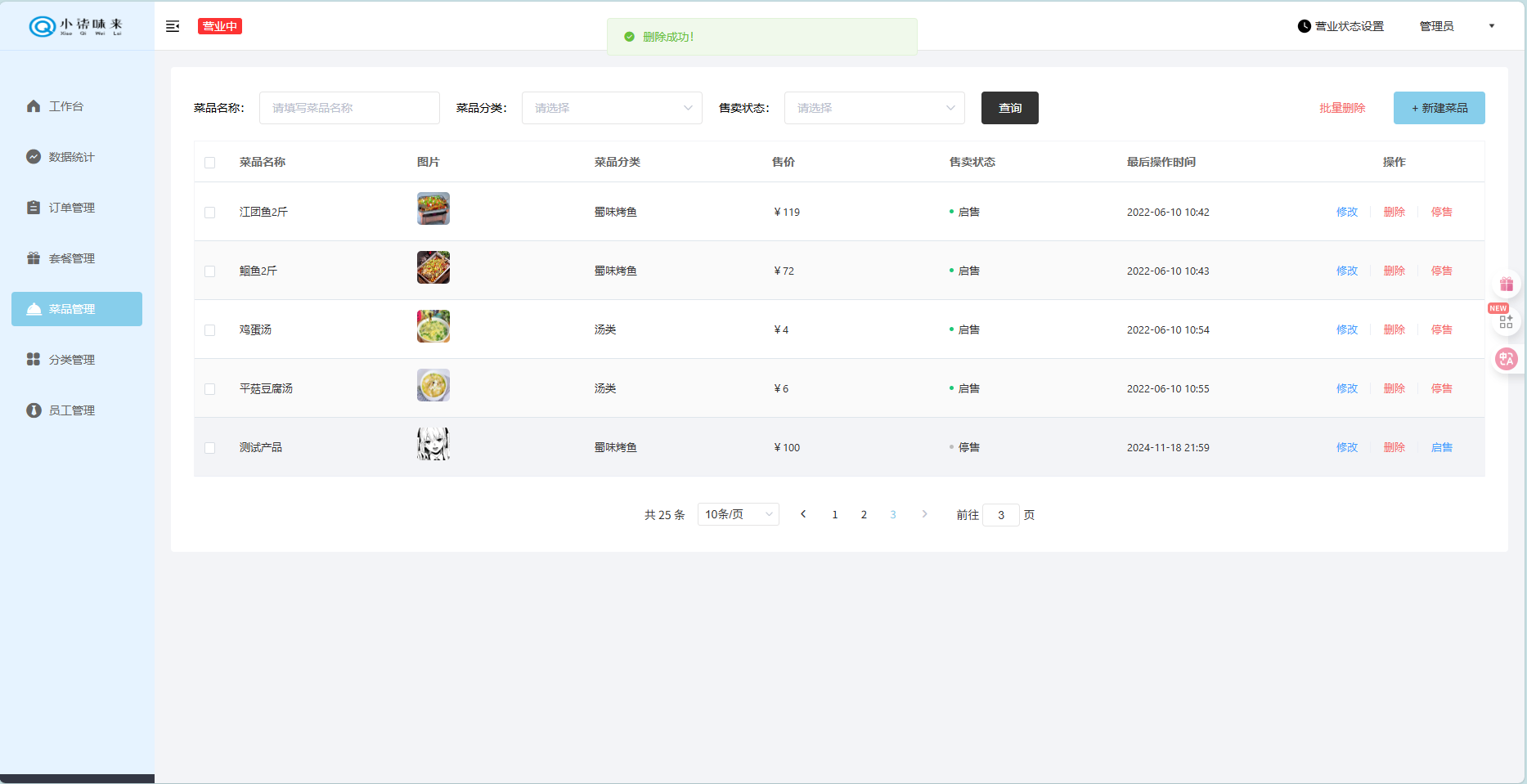Click the pink translate floating icon

point(1506,359)
